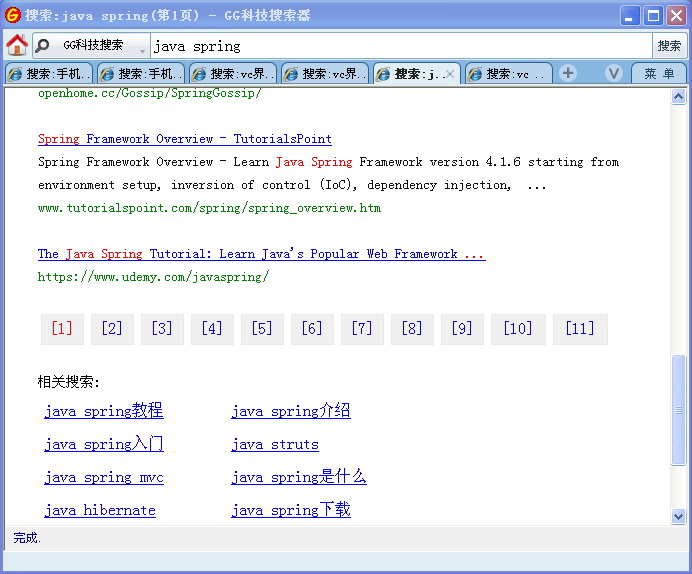692x574 pixels.
Task: Click into the java spring search field
Action: 400,46
